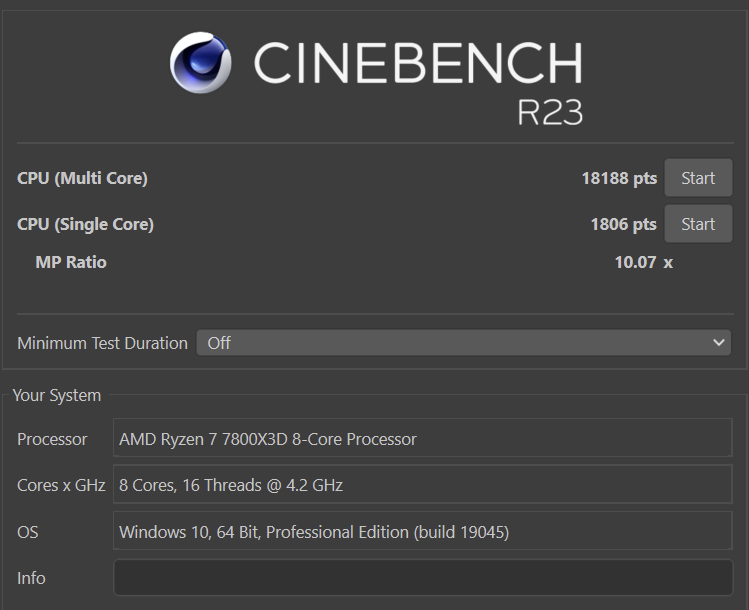Select the Cores x GHz field
Viewport: 749px width, 610px height.
pyautogui.click(x=423, y=484)
